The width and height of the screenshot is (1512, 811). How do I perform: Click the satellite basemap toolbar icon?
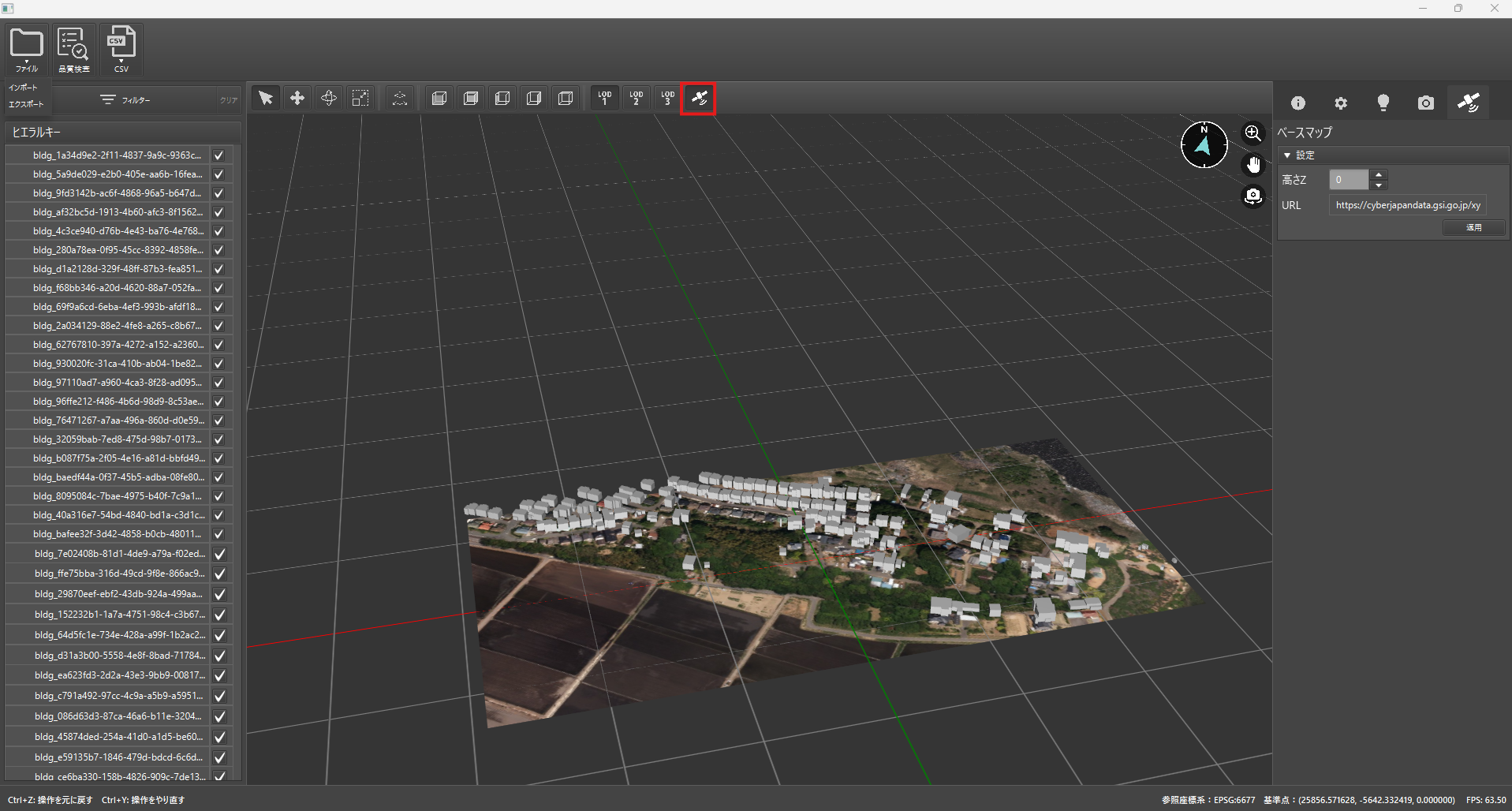point(699,99)
